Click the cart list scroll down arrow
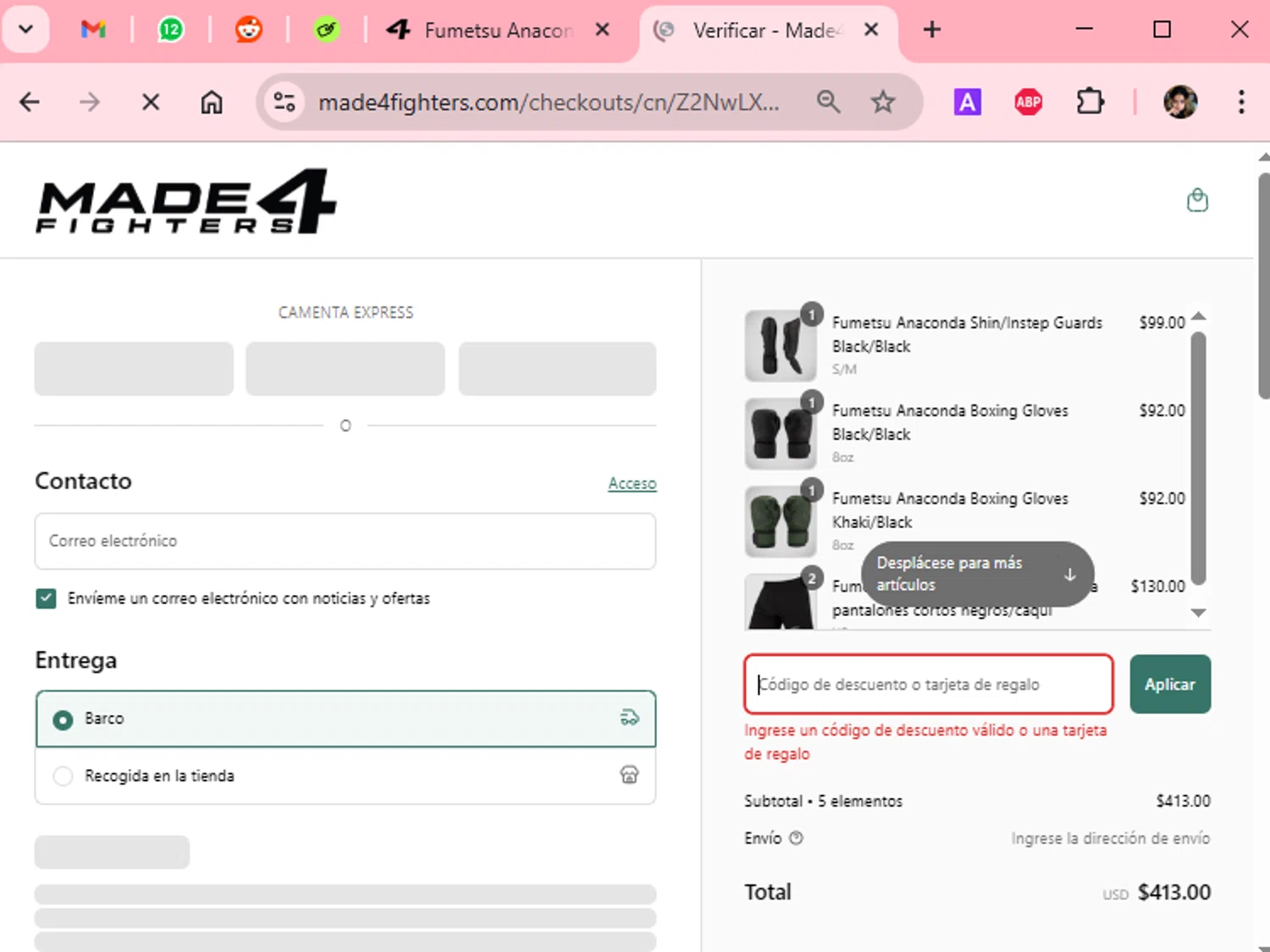The height and width of the screenshot is (952, 1270). point(1198,613)
